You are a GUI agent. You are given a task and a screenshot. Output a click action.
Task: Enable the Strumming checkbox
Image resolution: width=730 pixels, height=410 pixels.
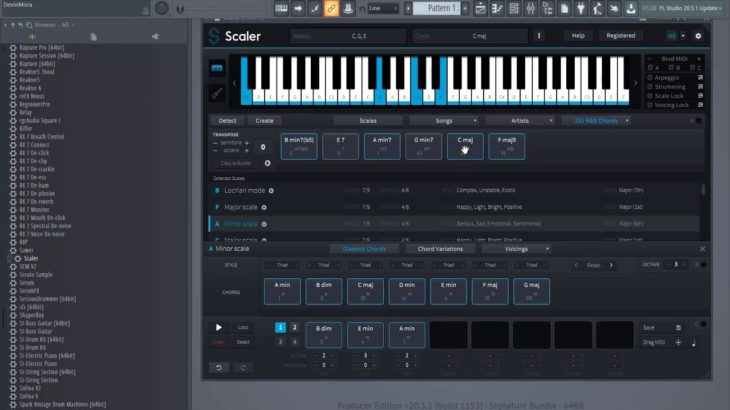(650, 87)
